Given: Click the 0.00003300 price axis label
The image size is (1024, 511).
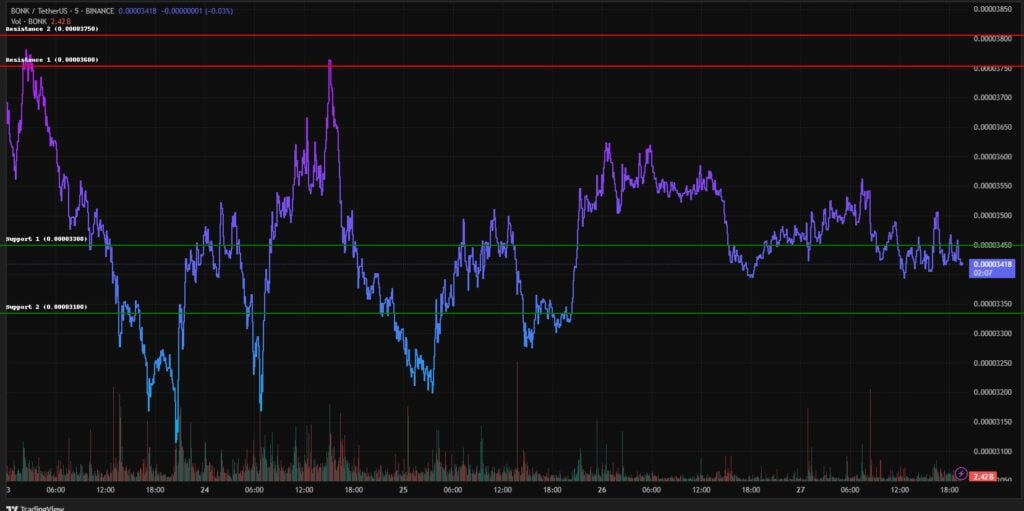Looking at the screenshot, I should (x=993, y=333).
